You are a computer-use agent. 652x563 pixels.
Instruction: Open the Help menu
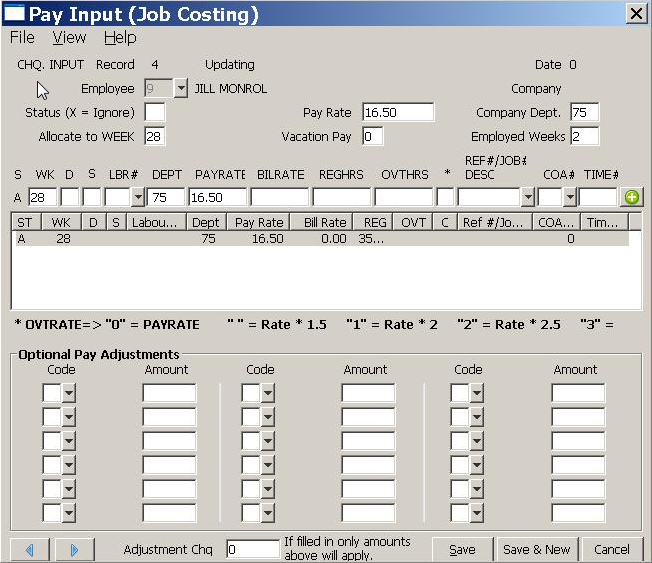[x=120, y=37]
